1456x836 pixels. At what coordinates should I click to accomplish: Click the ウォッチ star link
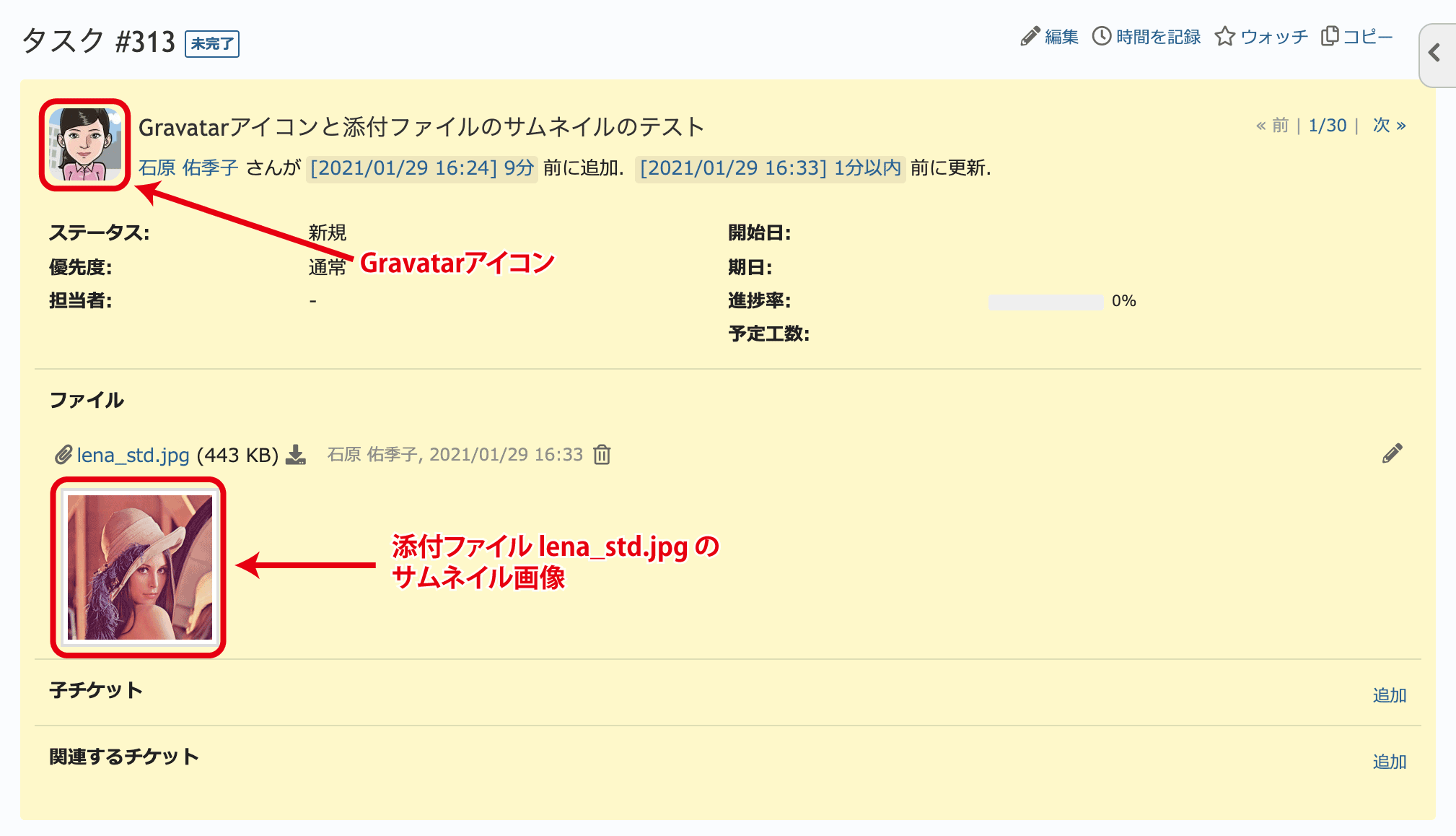click(x=1261, y=36)
